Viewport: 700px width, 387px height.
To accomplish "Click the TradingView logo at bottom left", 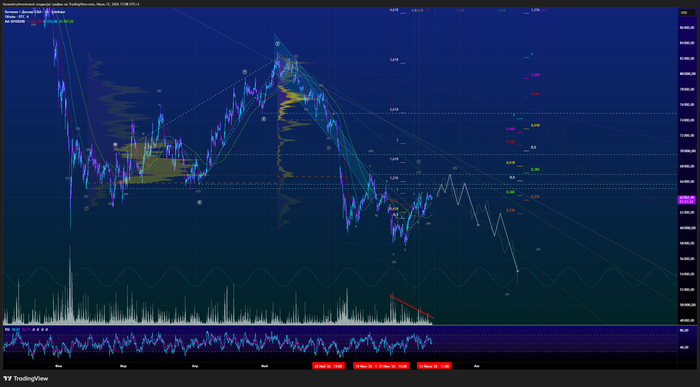I will pos(25,379).
